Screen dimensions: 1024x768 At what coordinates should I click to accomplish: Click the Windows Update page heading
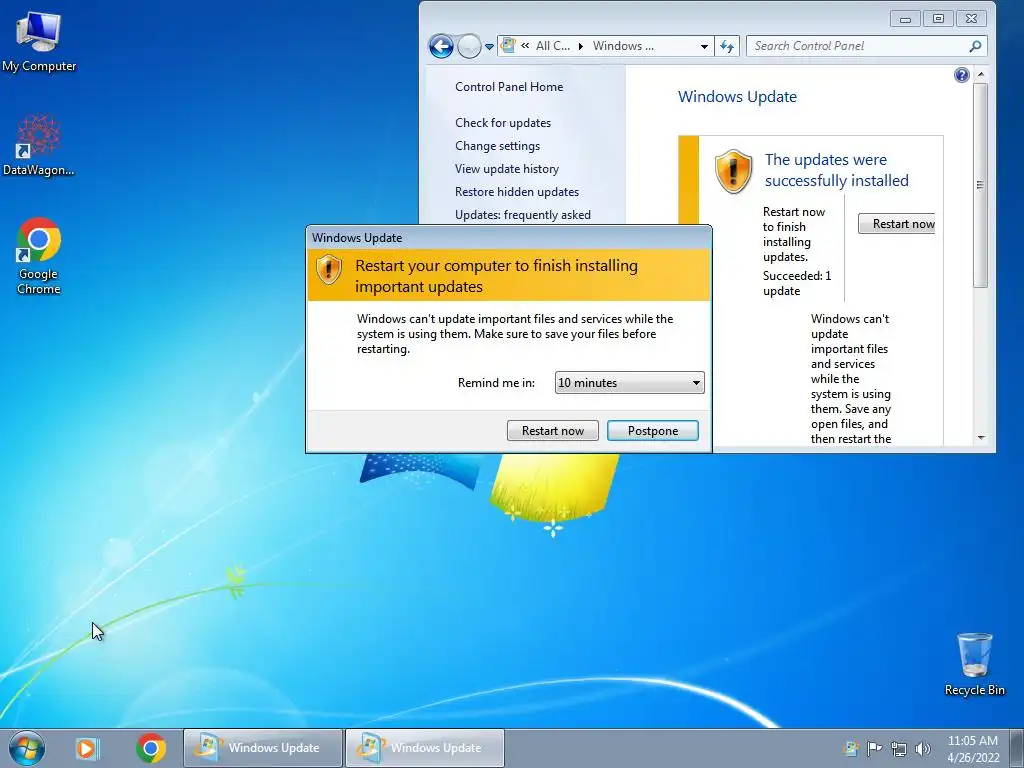[x=737, y=97]
